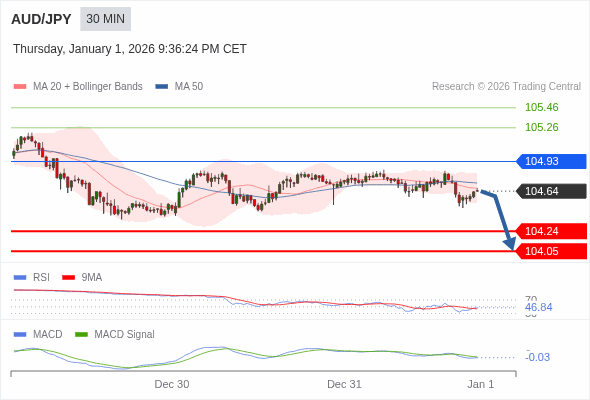Click the MACD blue legend swatch
The image size is (590, 400).
point(20,335)
